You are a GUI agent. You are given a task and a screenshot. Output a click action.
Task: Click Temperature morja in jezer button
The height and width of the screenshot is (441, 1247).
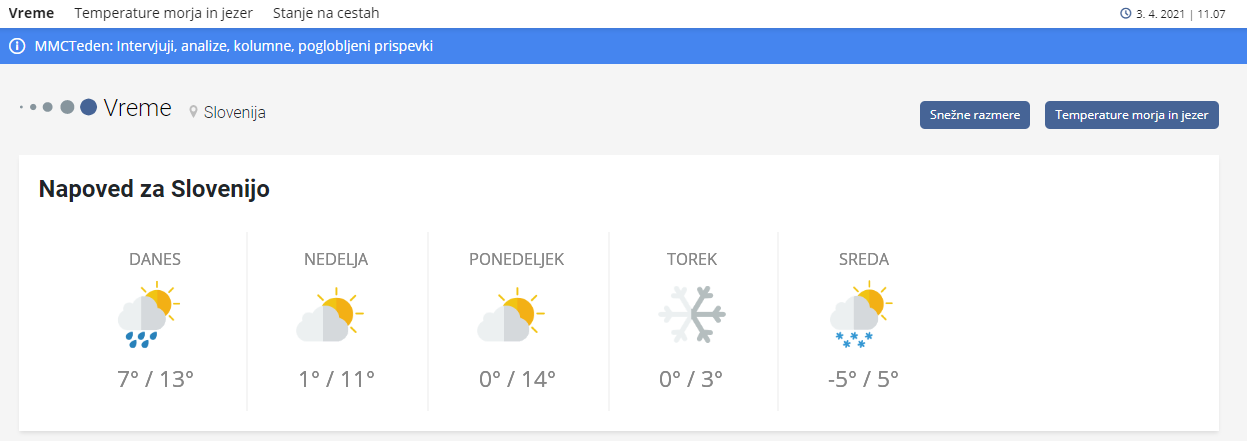coord(1132,115)
